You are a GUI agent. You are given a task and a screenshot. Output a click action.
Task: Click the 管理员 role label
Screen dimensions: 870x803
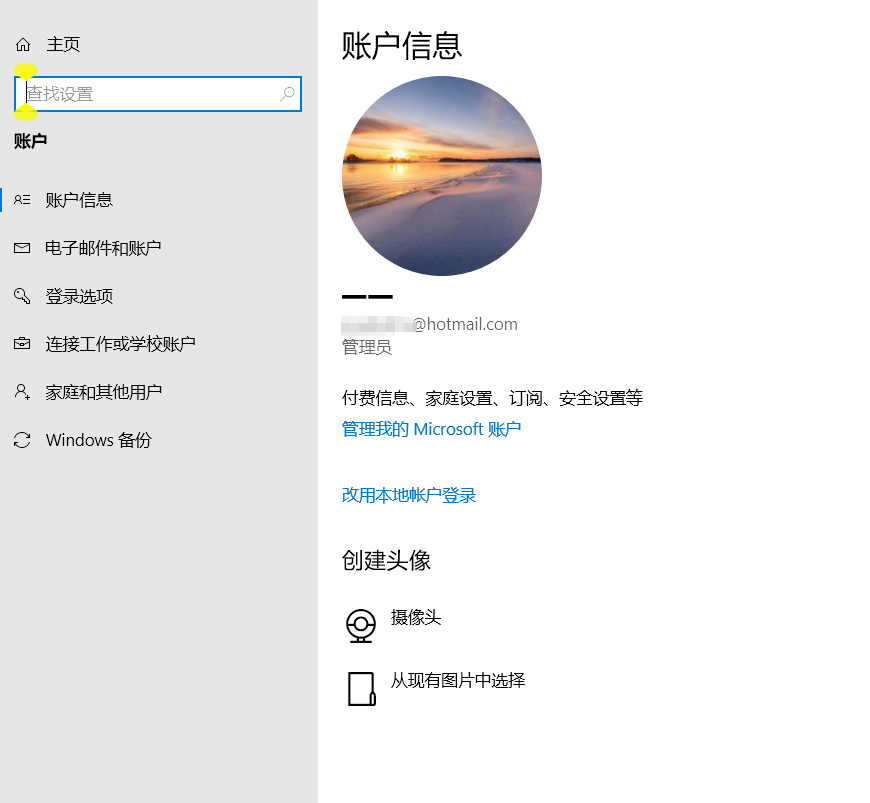click(367, 347)
